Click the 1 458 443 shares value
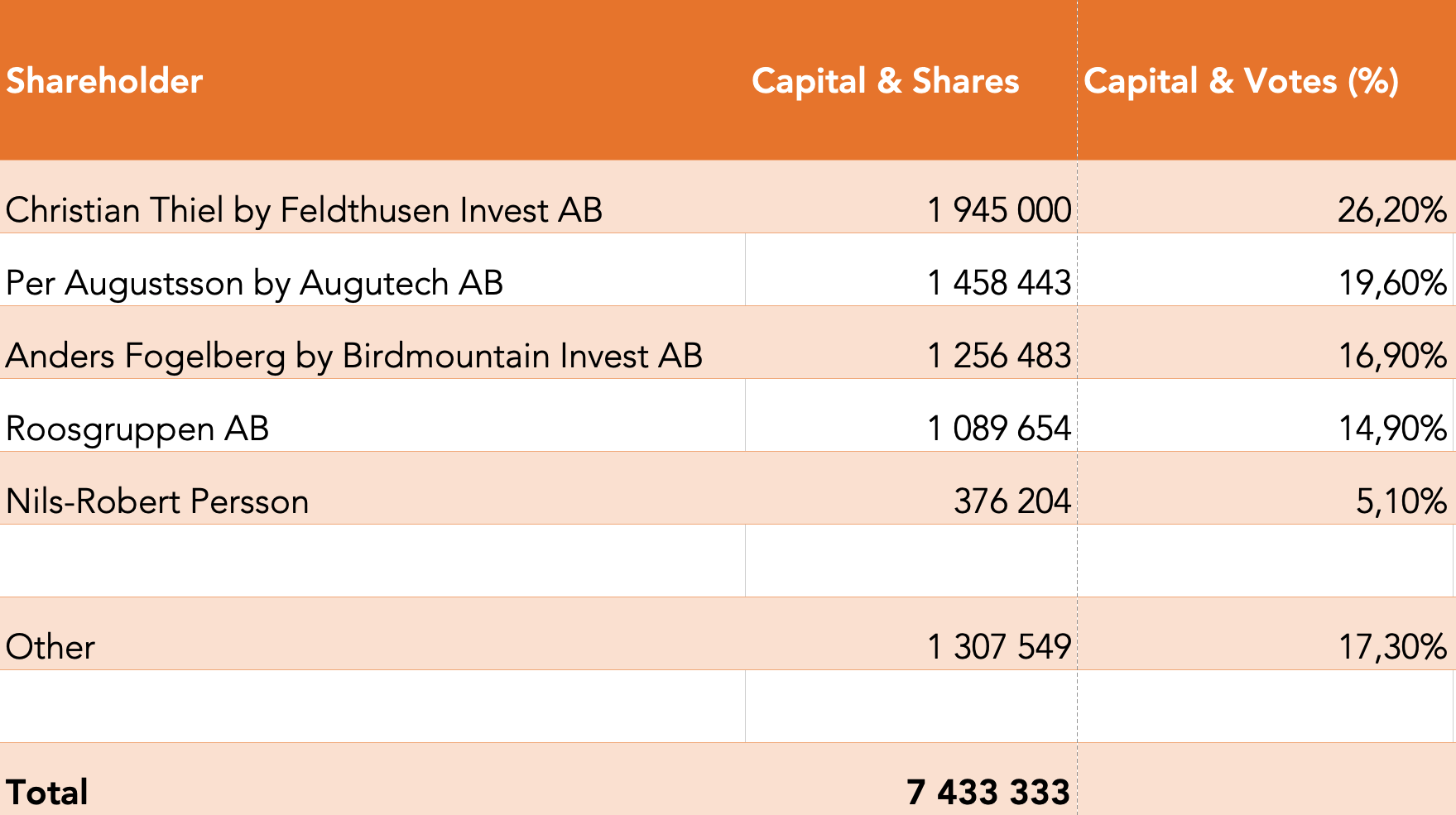The width and height of the screenshot is (1456, 815). click(x=999, y=283)
